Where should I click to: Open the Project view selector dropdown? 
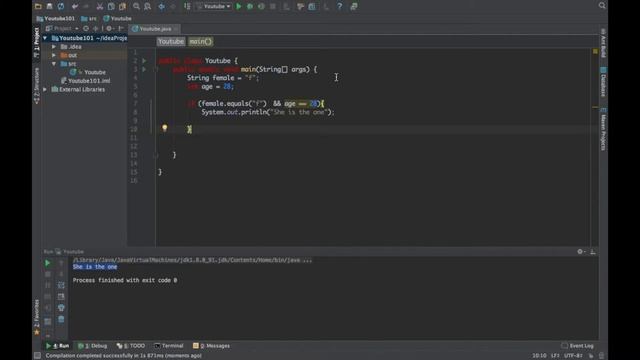tap(62, 29)
